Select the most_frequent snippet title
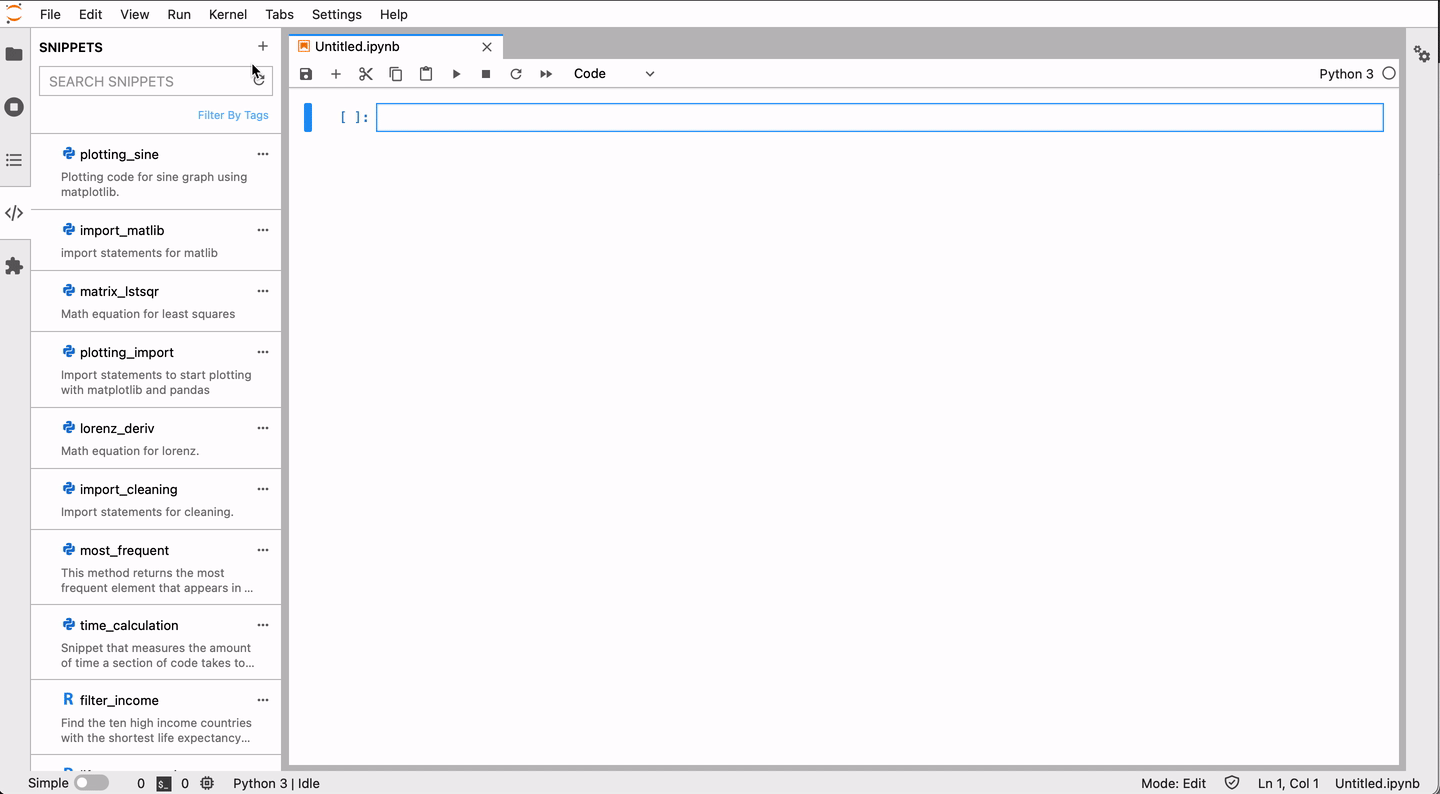 (124, 550)
